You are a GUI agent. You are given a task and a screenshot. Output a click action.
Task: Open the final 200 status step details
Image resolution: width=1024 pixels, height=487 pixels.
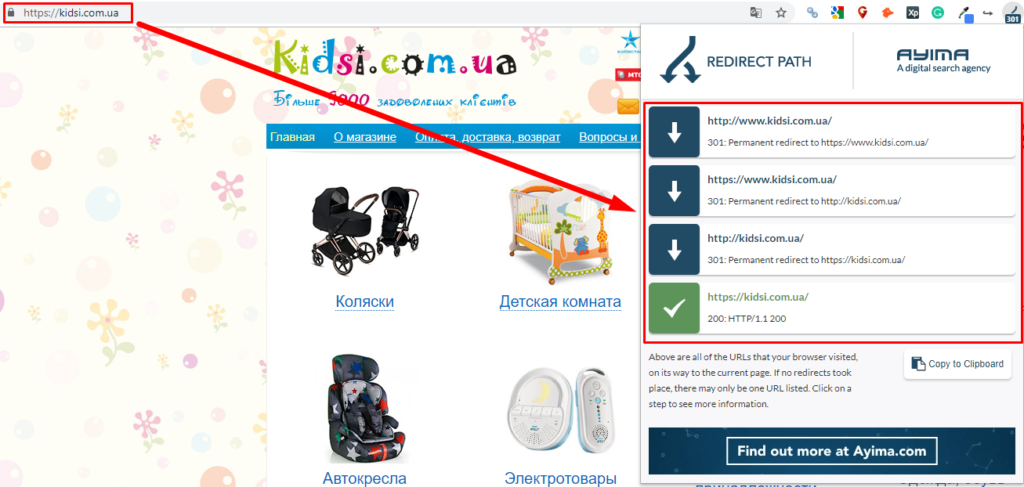[x=832, y=308]
